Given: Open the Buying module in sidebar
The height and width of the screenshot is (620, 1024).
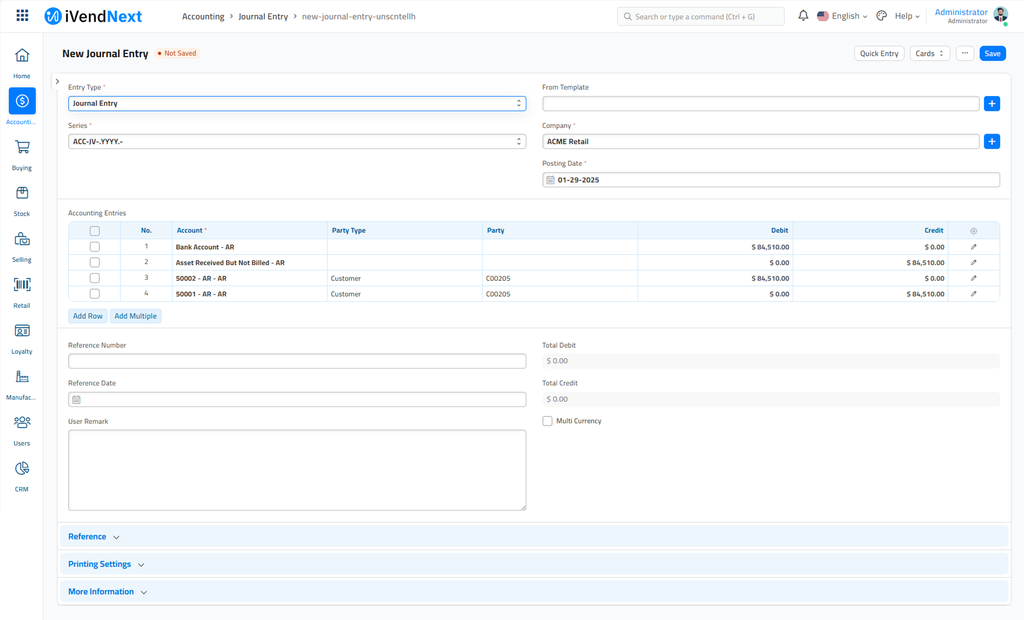Looking at the screenshot, I should tap(22, 148).
